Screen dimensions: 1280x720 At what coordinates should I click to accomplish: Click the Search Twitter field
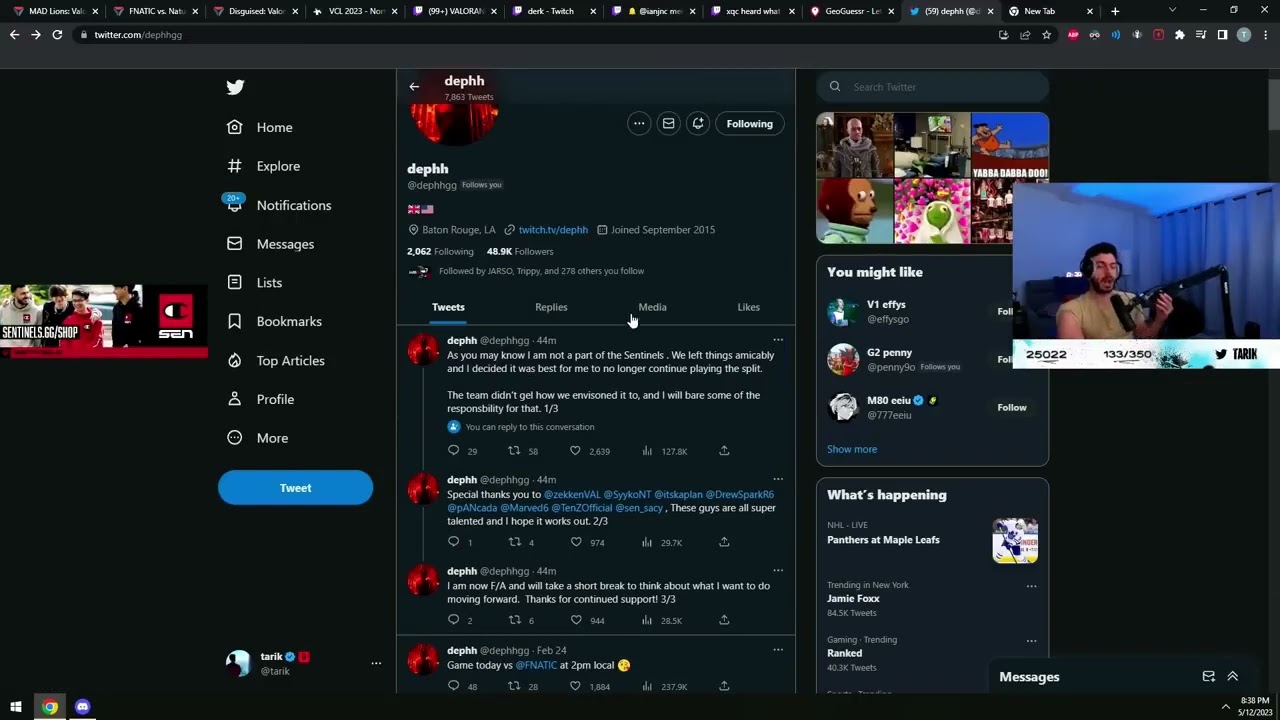pos(932,87)
